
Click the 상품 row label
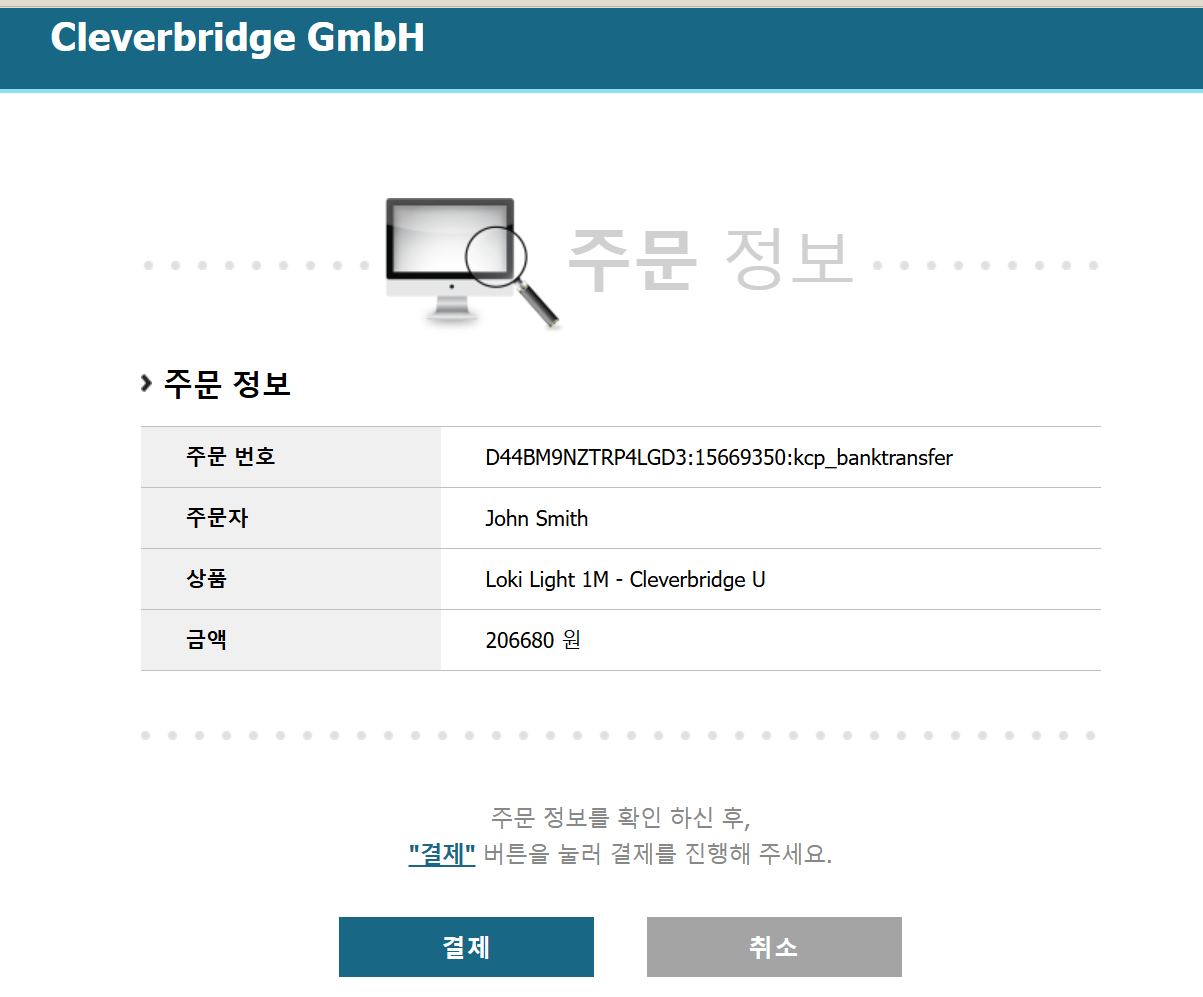click(x=206, y=580)
